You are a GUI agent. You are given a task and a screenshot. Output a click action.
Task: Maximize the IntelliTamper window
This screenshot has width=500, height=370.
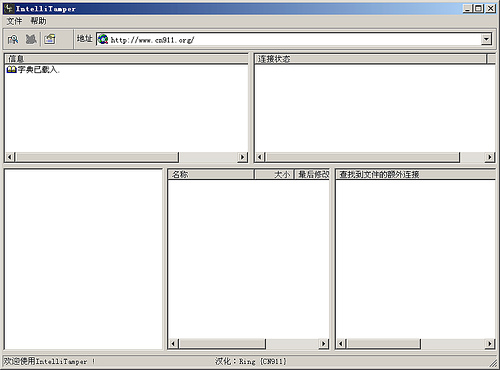pos(478,8)
